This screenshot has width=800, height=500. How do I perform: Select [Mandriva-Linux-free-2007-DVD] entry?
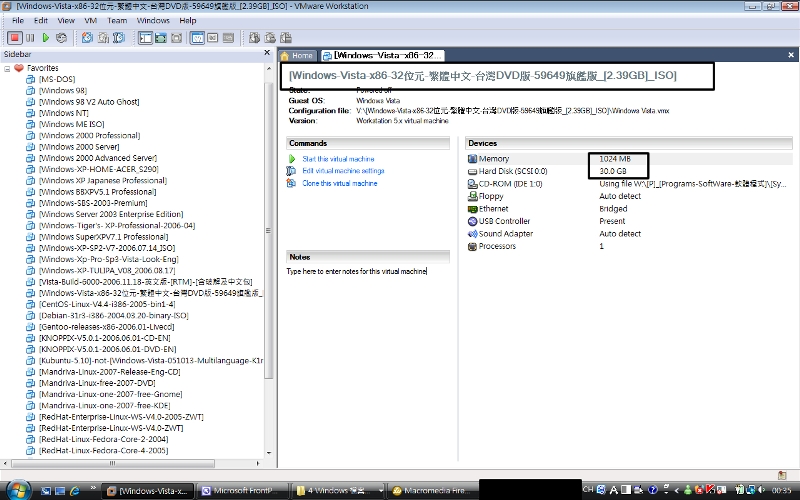pos(97,383)
